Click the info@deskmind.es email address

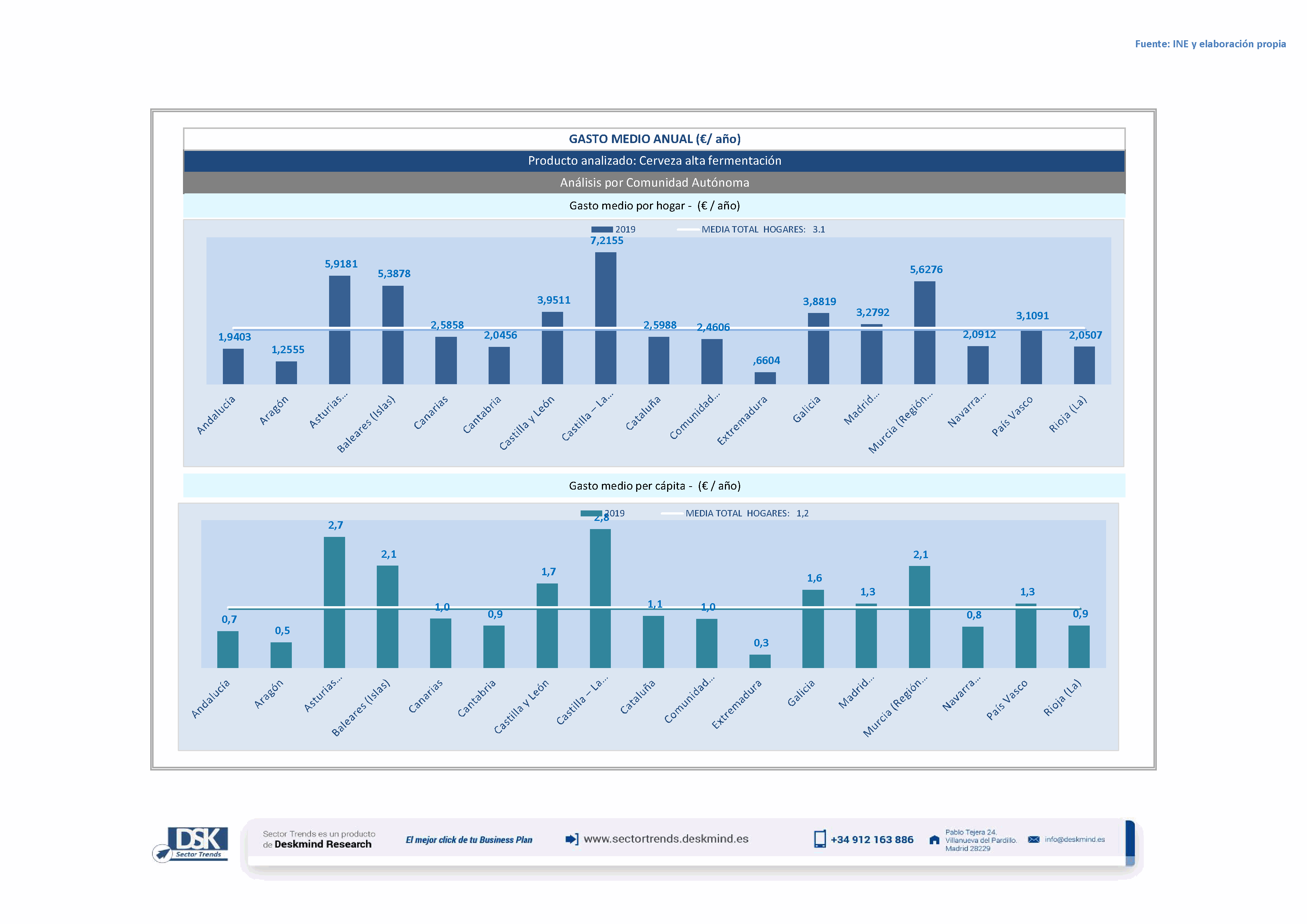pos(1074,840)
